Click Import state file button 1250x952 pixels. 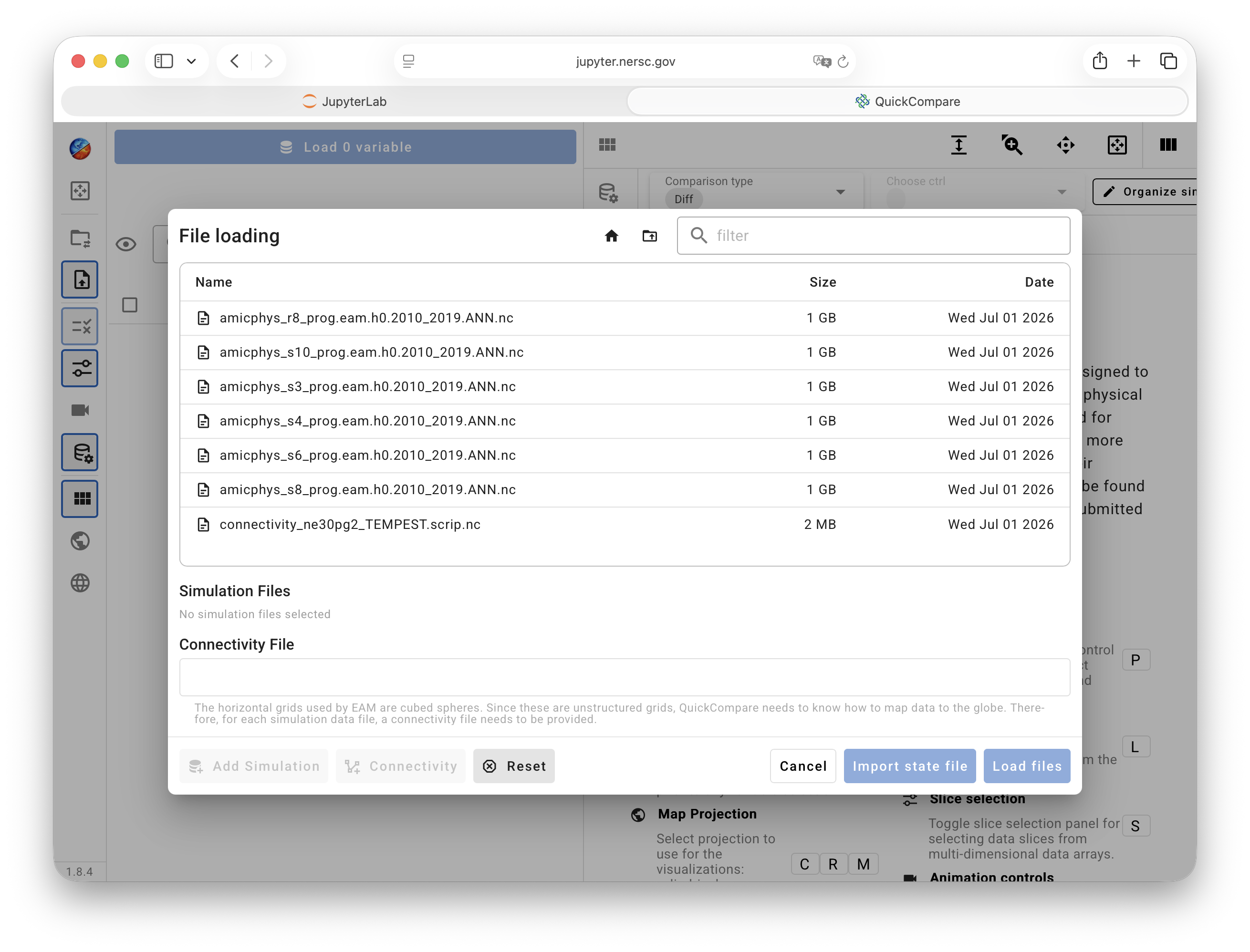(909, 766)
